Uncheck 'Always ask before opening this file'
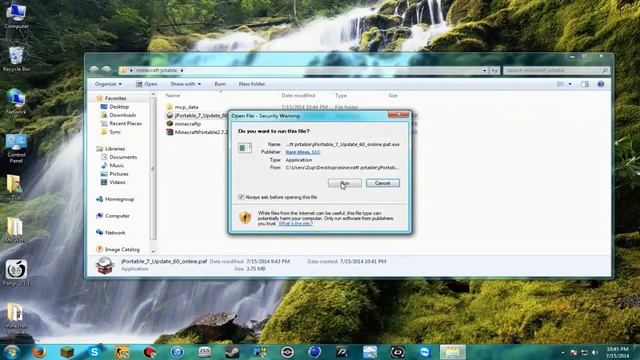640x360 pixels. coord(241,197)
